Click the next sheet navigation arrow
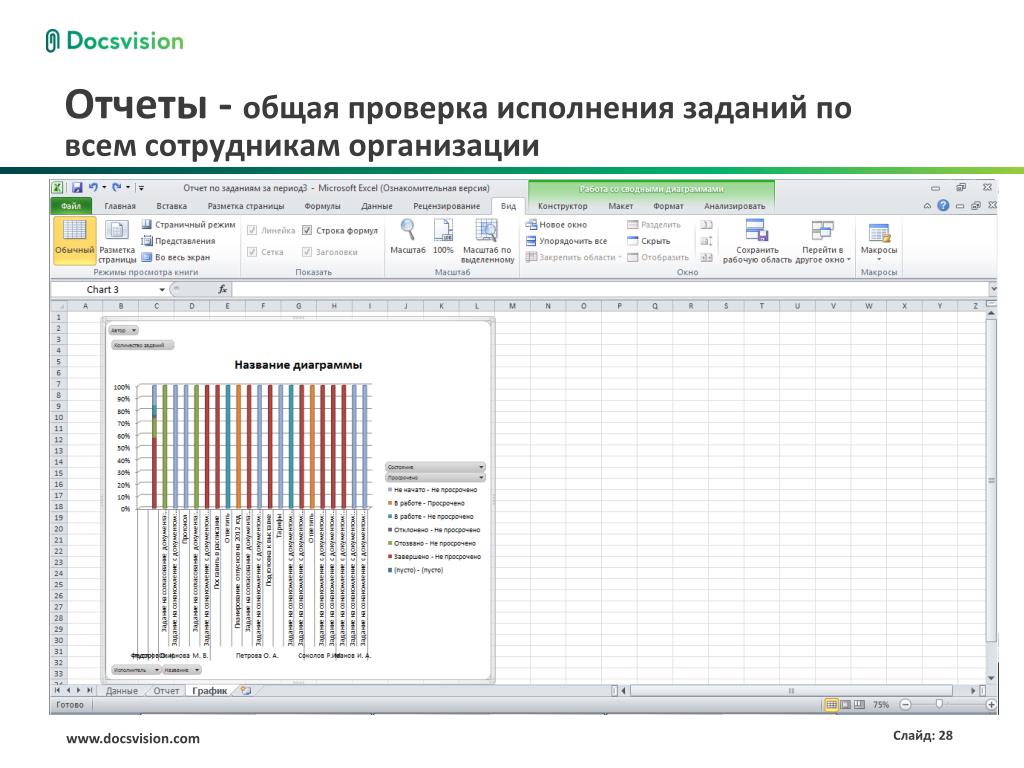The width and height of the screenshot is (1024, 768). [x=80, y=690]
